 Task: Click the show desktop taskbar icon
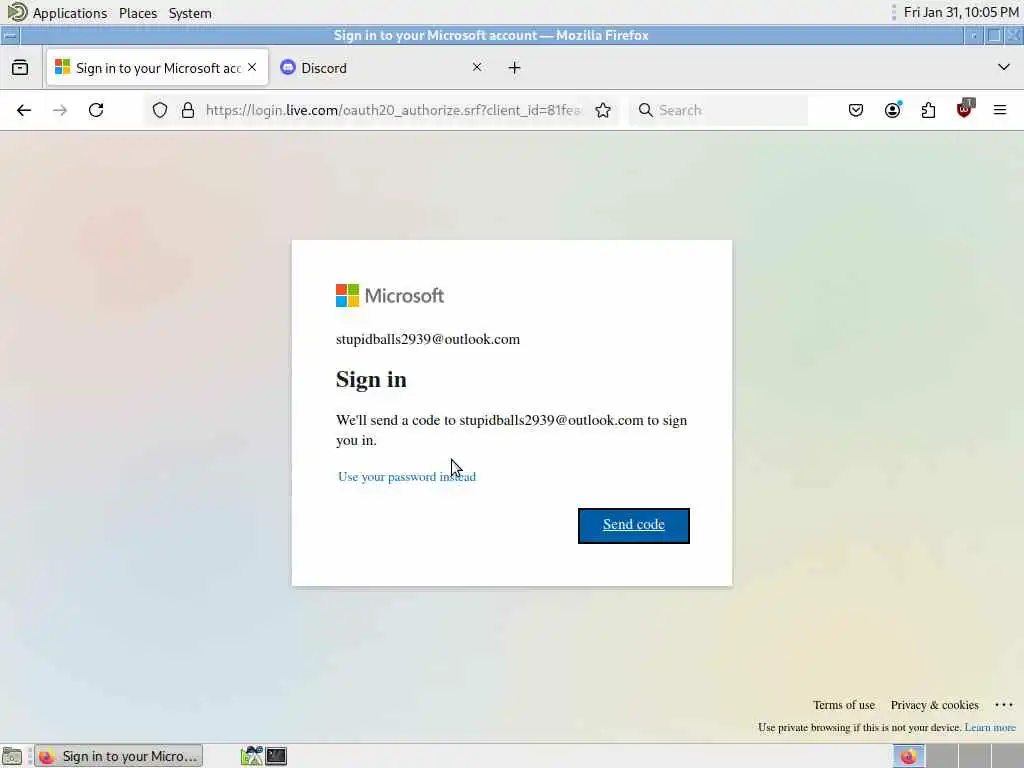[x=12, y=756]
